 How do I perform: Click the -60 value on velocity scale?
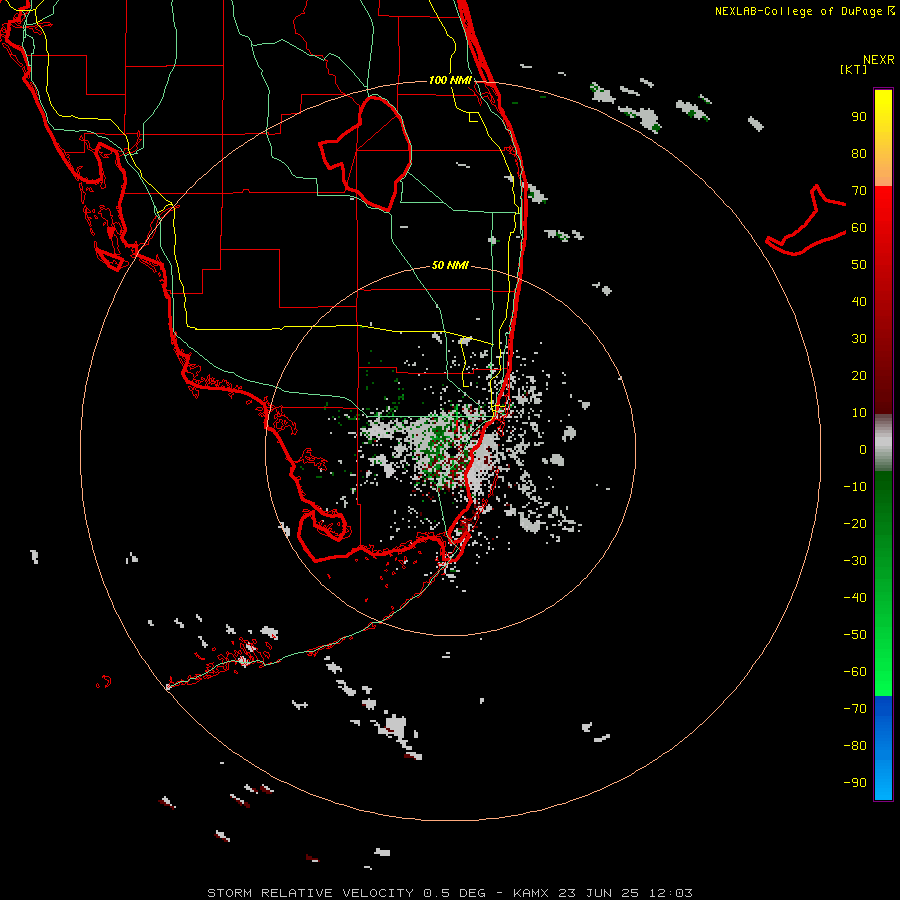pos(855,672)
